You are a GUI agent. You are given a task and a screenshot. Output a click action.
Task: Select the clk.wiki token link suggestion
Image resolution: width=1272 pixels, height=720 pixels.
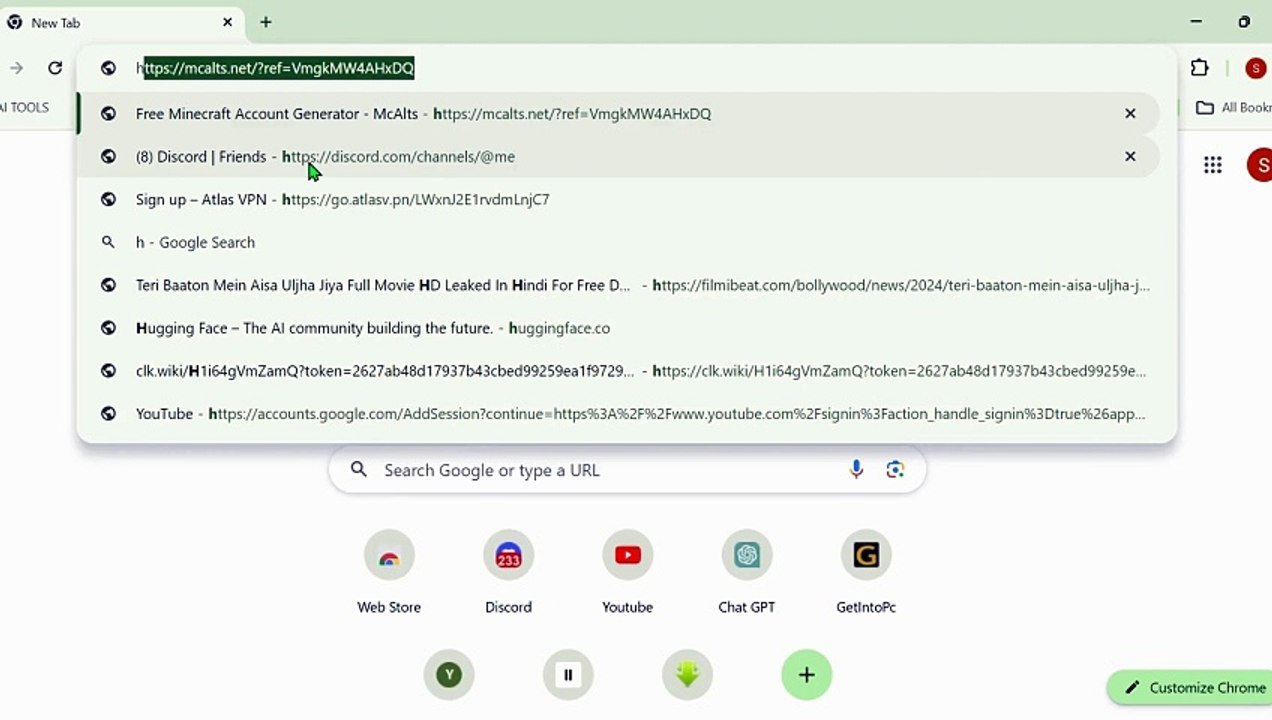618,371
